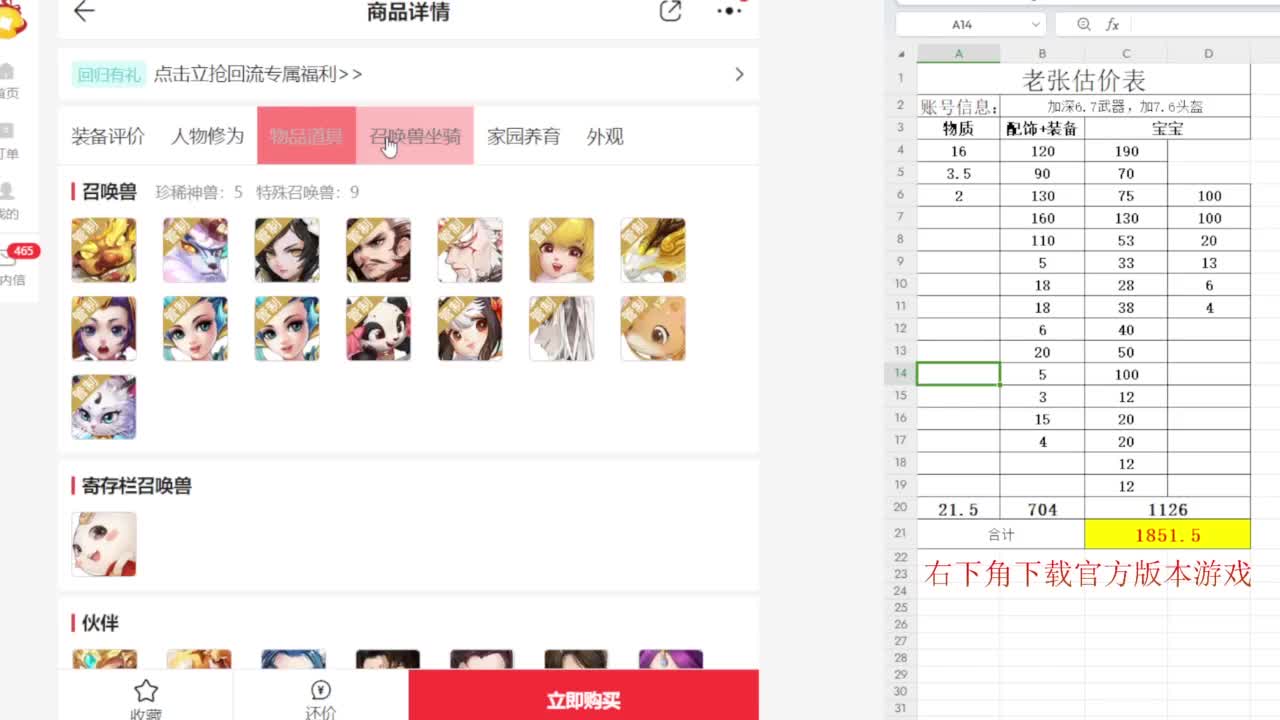Click red text 右下角下载官方版本游戏
The image size is (1280, 720).
point(1088,574)
